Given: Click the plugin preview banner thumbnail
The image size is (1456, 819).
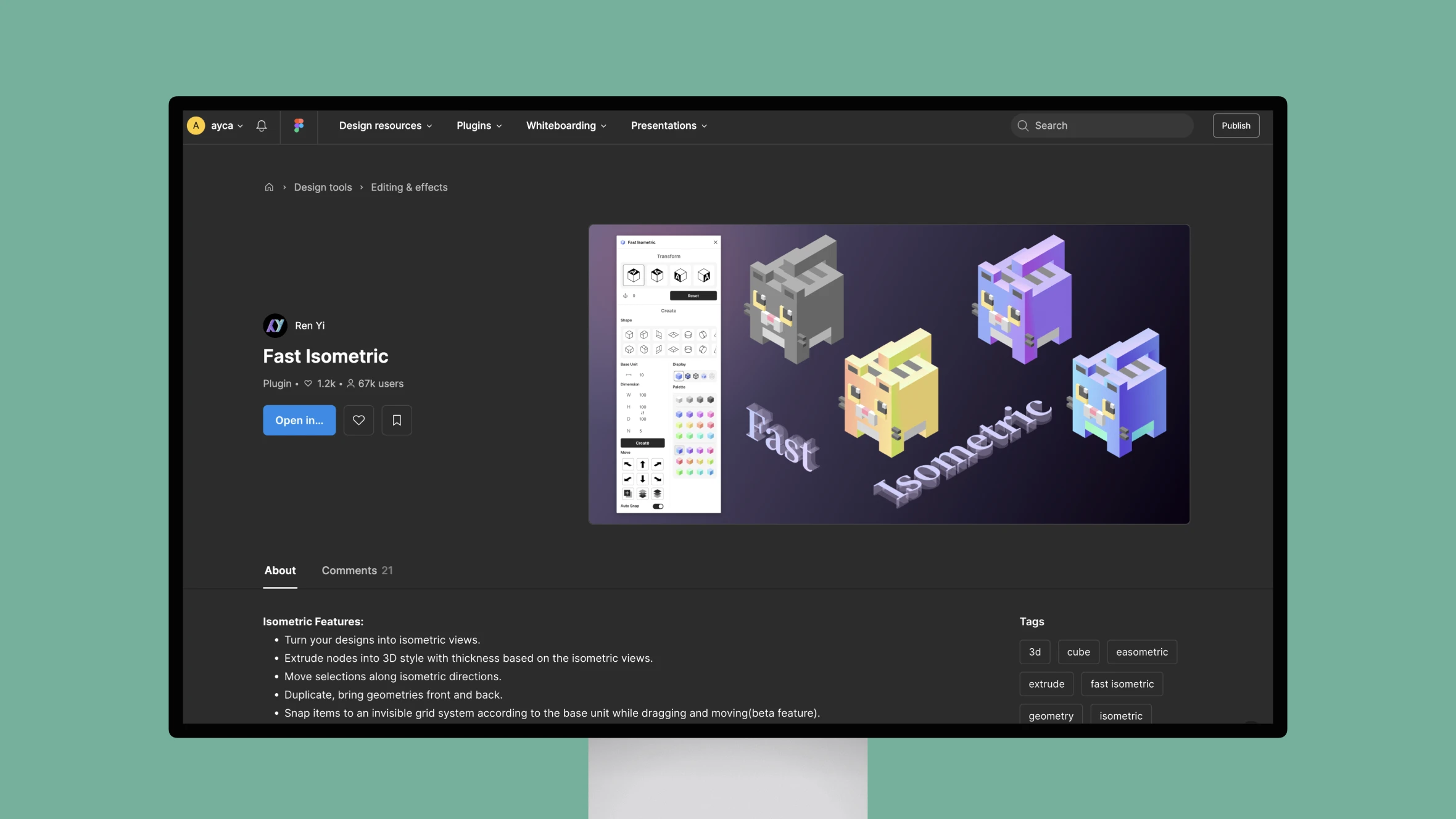Looking at the screenshot, I should 889,374.
